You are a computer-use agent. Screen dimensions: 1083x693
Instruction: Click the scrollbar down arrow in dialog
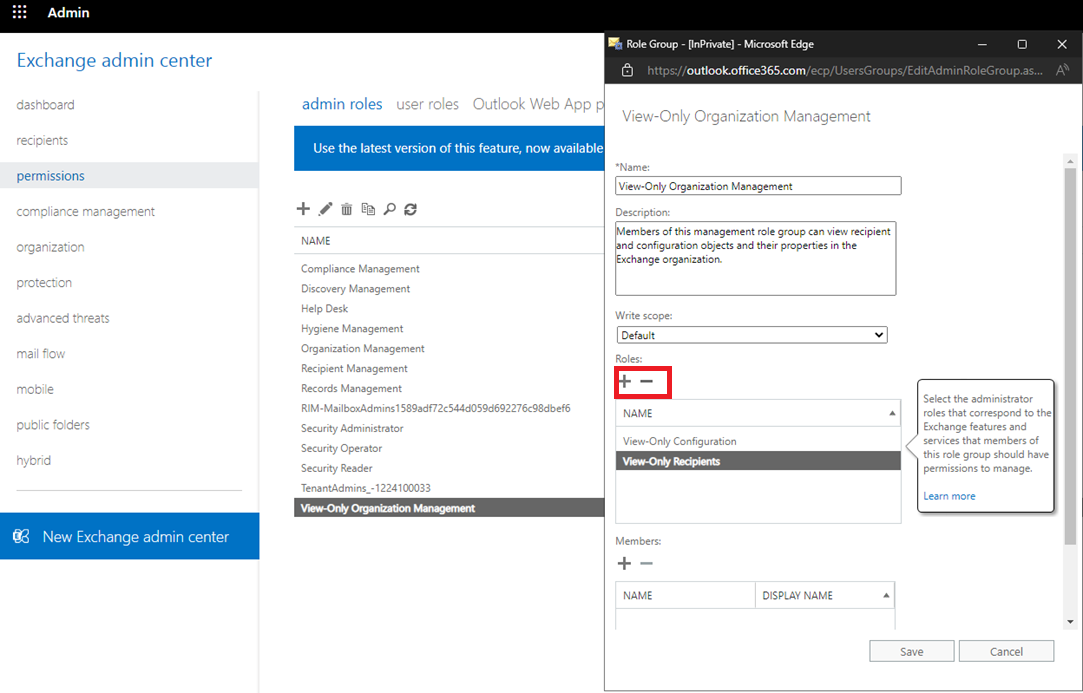pos(1071,622)
